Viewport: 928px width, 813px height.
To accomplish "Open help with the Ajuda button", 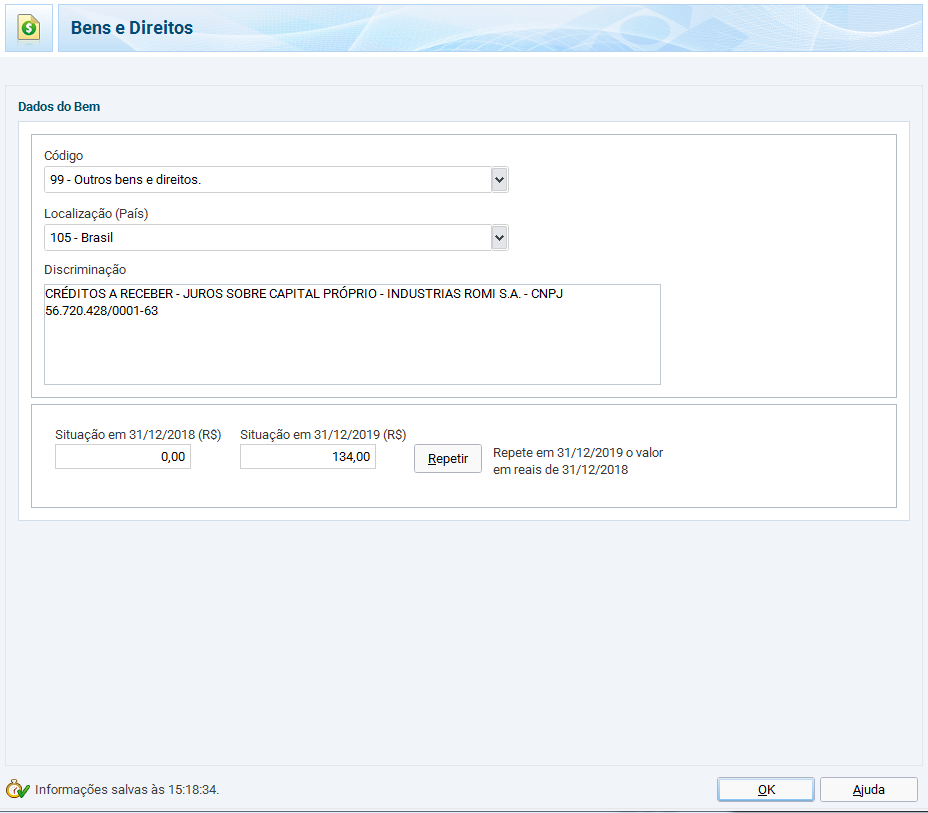I will pyautogui.click(x=868, y=789).
